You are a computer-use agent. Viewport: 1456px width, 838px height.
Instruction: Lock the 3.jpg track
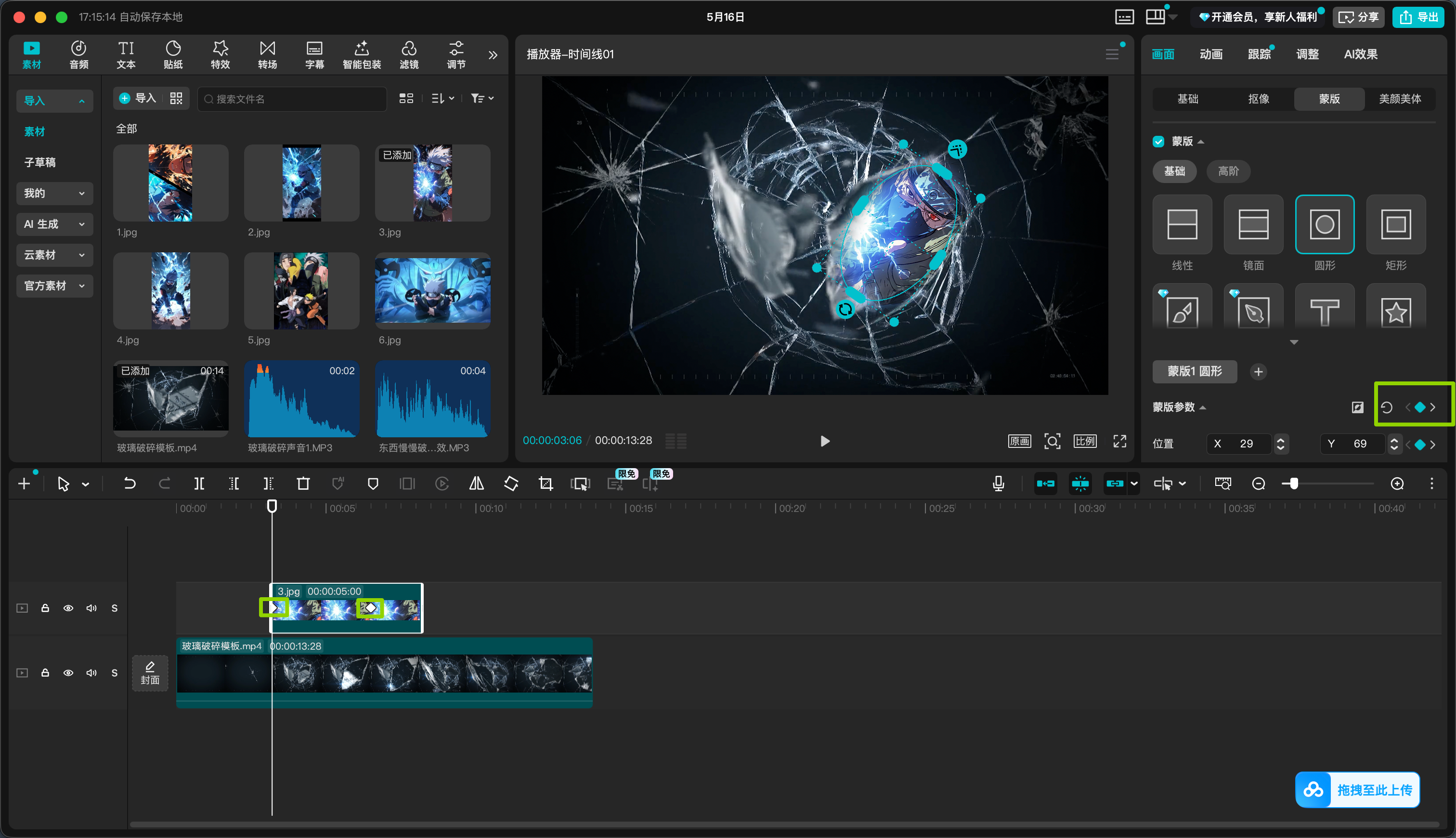pyautogui.click(x=45, y=608)
